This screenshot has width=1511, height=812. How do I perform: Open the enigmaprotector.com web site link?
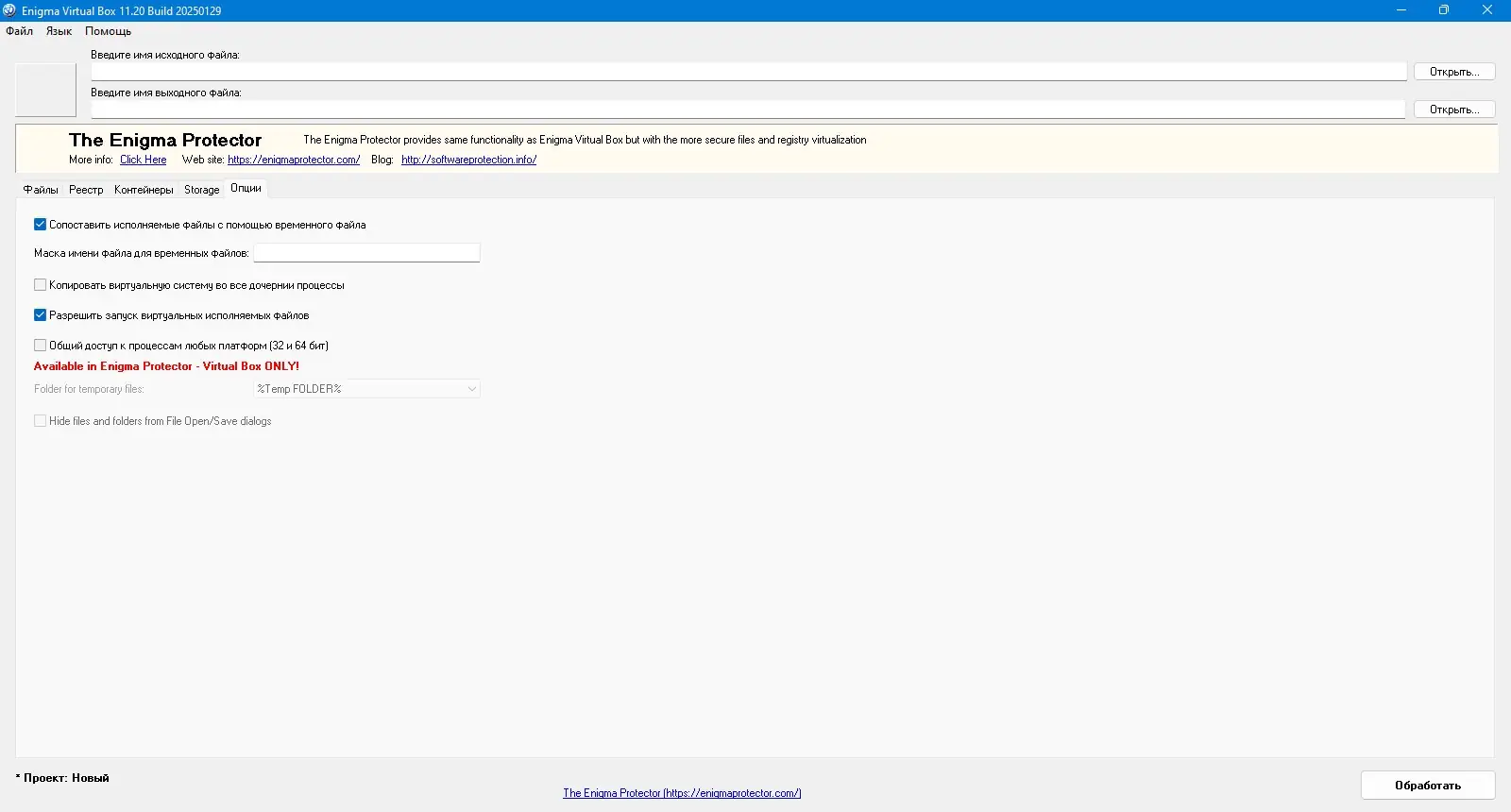[294, 160]
